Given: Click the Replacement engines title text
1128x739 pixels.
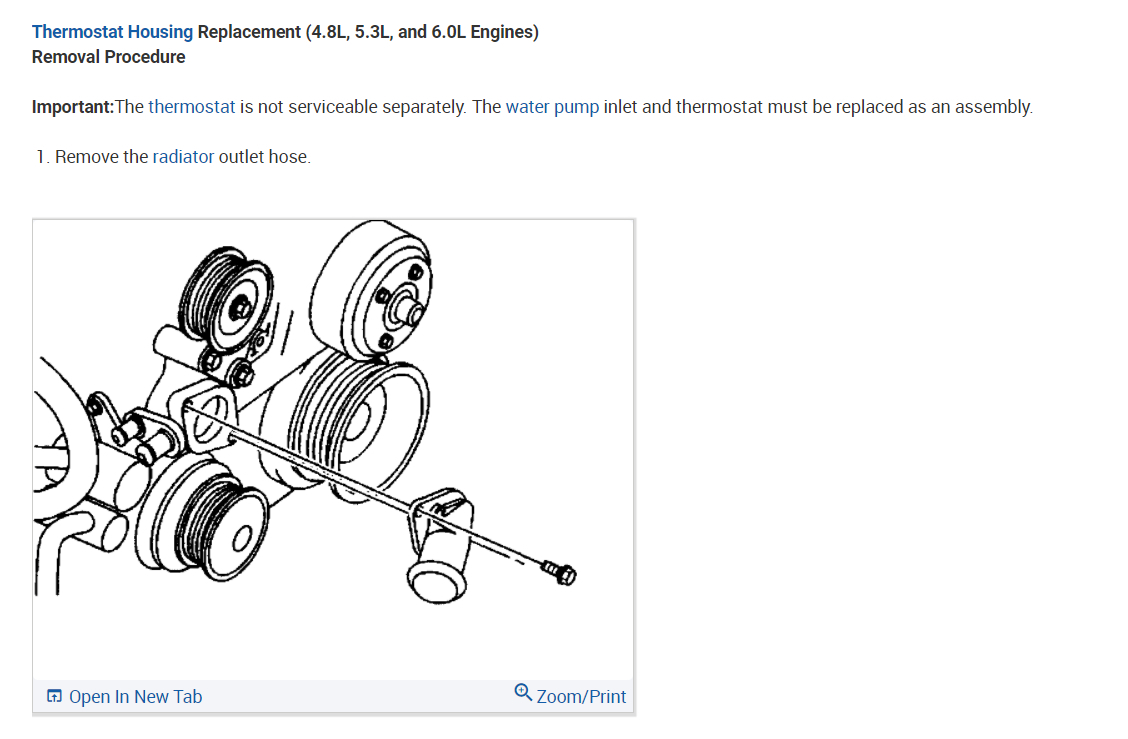Looking at the screenshot, I should click(x=368, y=32).
